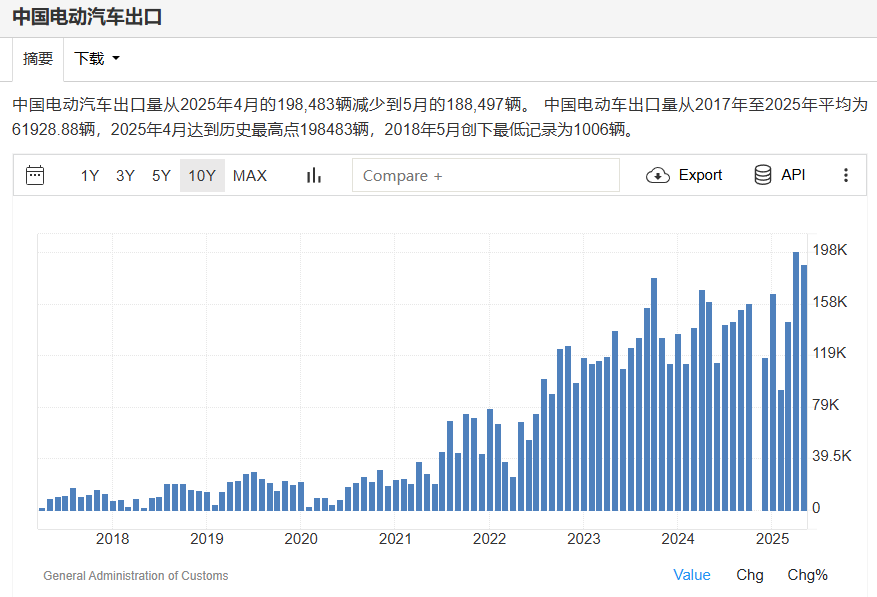Click the API database icon
The height and width of the screenshot is (597, 877).
pos(763,175)
